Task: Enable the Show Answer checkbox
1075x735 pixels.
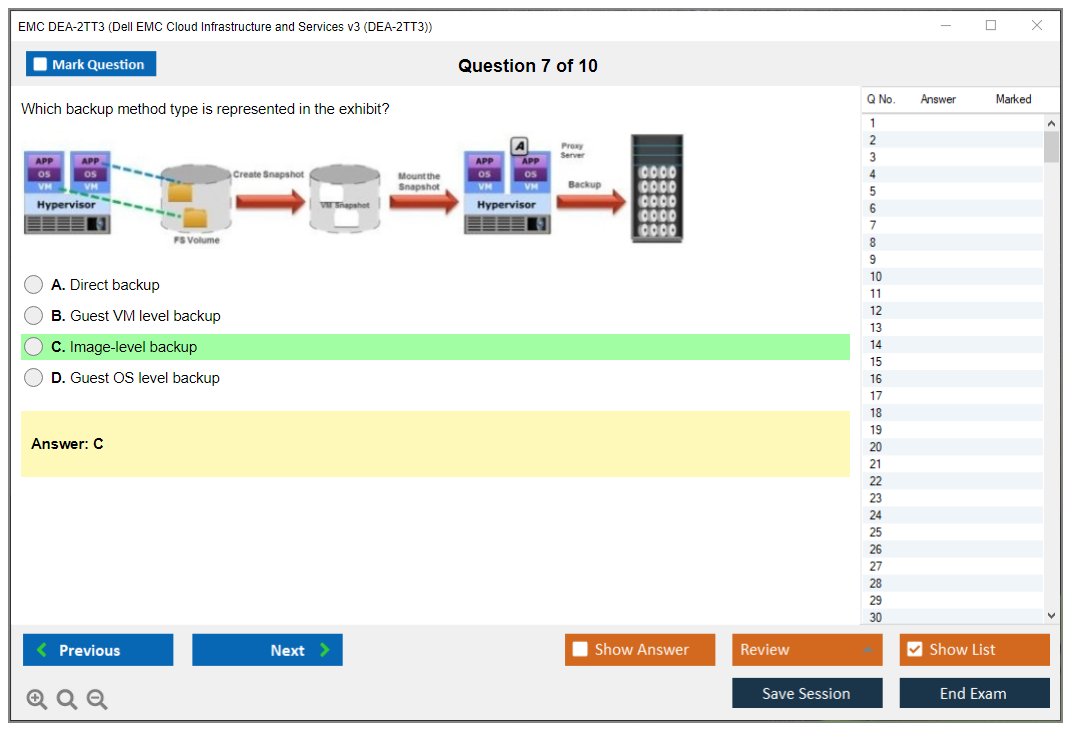Action: 580,650
